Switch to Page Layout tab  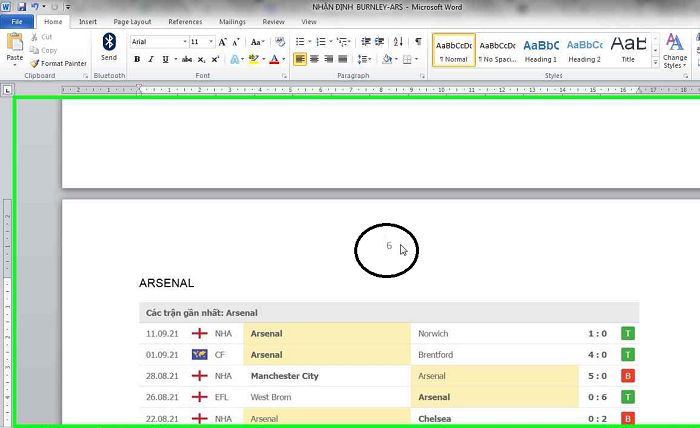132,21
